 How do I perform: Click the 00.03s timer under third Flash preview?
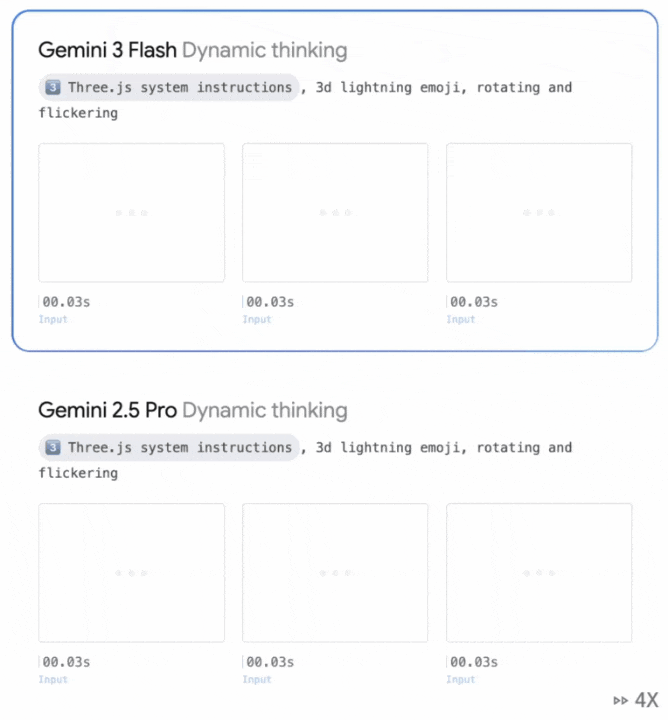pos(474,302)
